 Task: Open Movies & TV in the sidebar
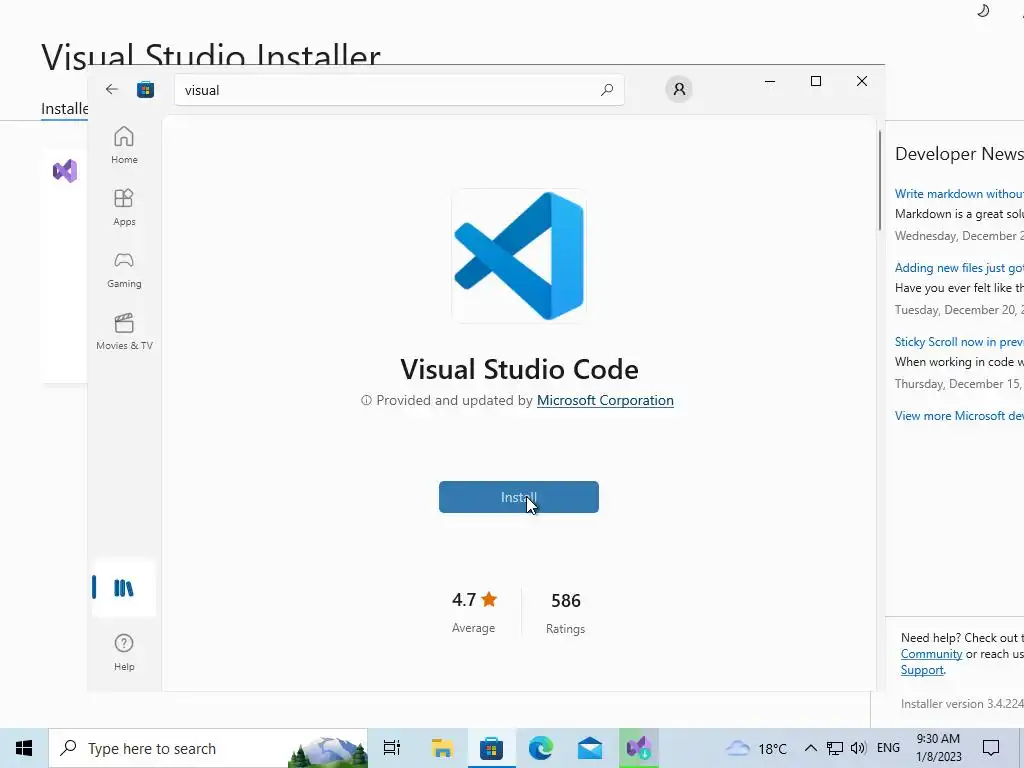click(124, 332)
